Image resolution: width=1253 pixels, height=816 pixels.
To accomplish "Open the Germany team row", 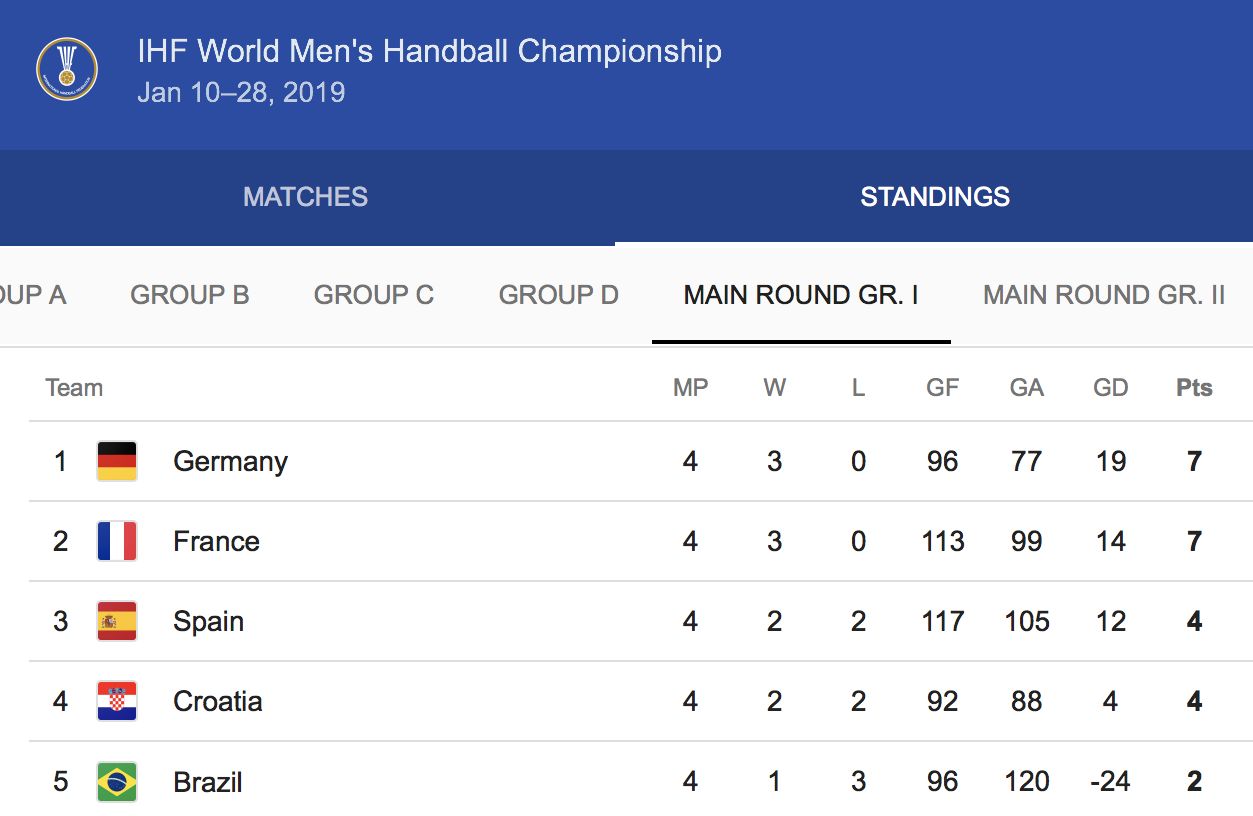I will point(230,461).
